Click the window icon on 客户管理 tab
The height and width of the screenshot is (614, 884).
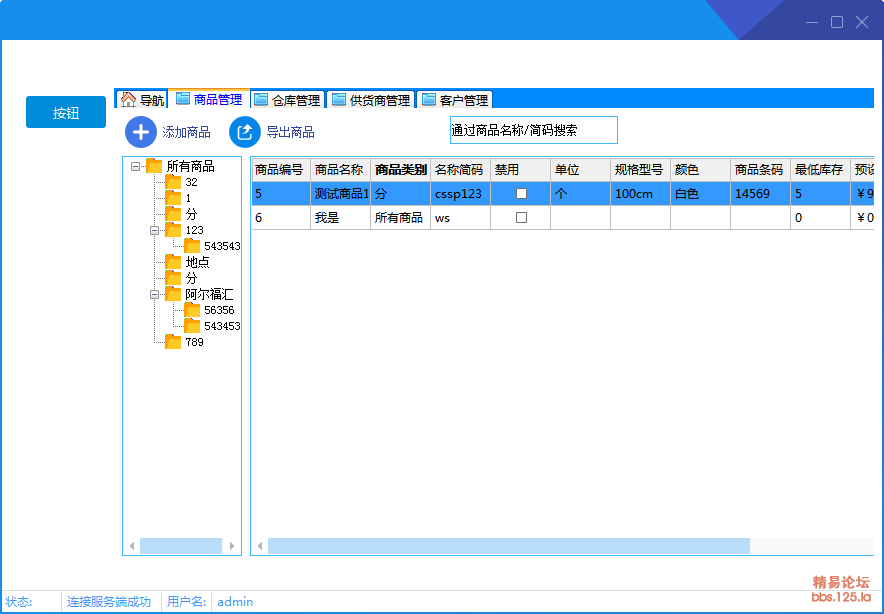[429, 100]
